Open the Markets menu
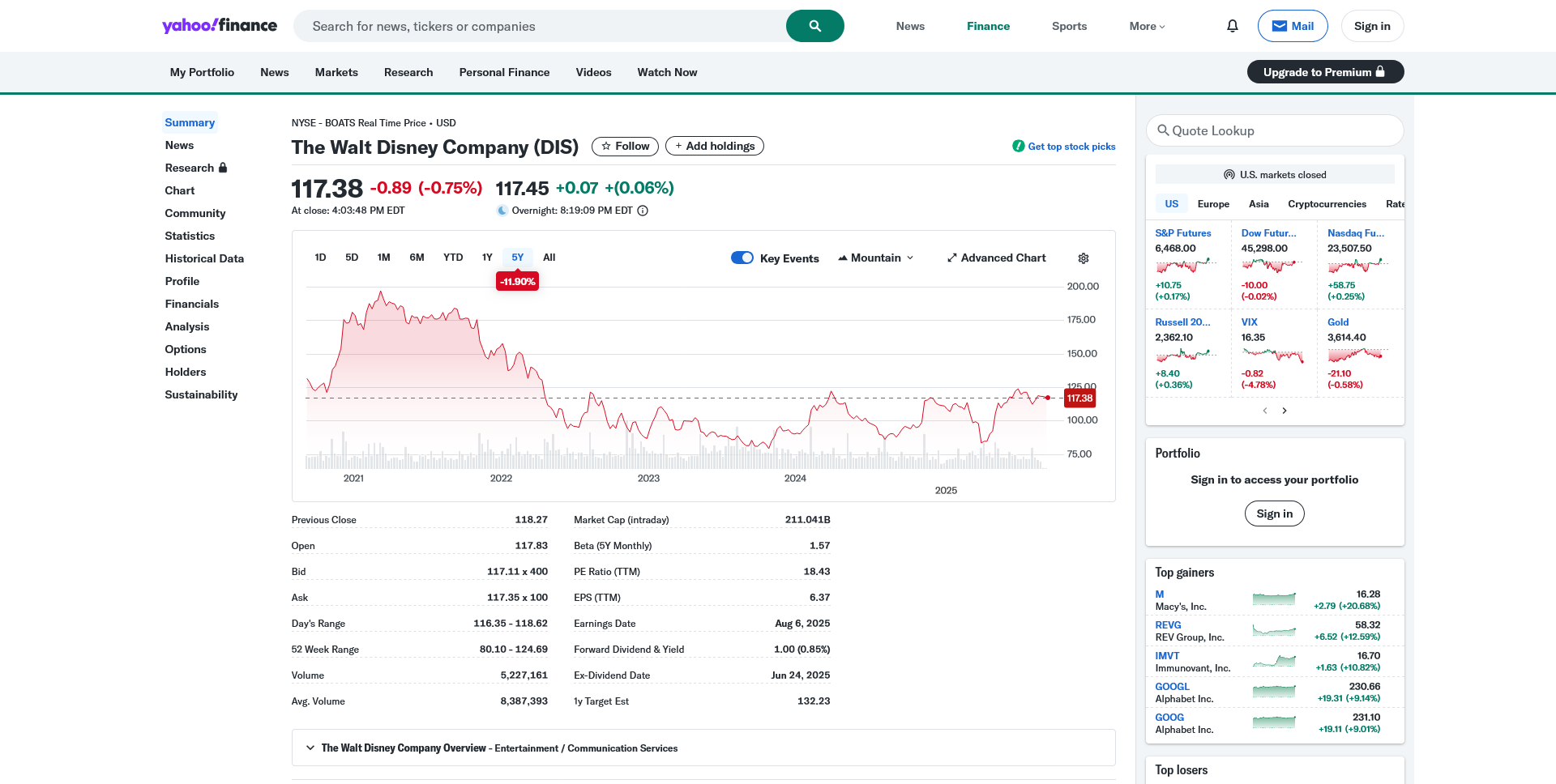This screenshot has width=1556, height=784. (336, 72)
